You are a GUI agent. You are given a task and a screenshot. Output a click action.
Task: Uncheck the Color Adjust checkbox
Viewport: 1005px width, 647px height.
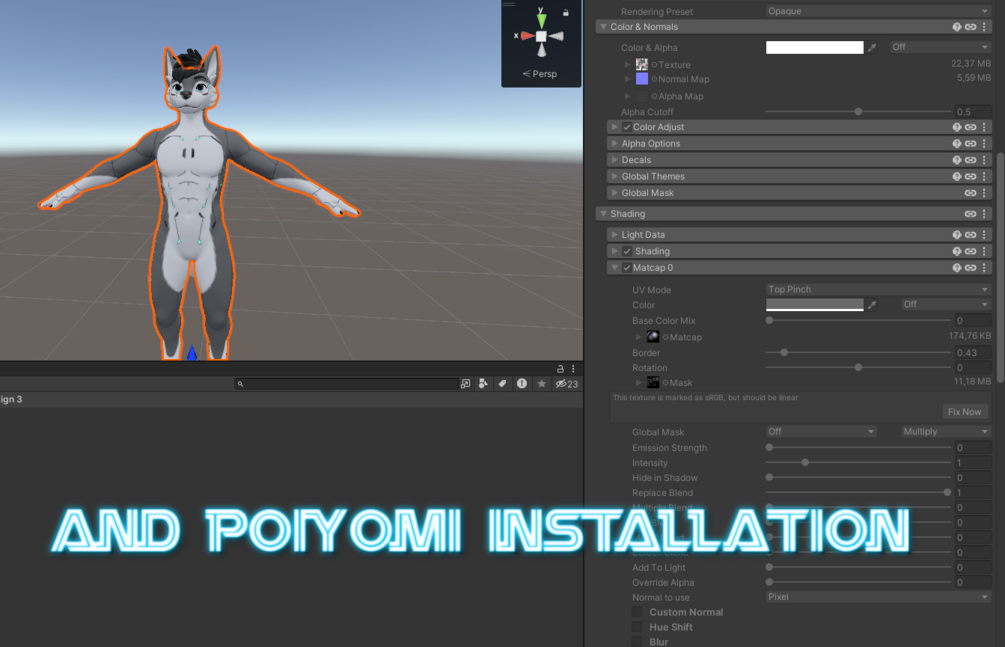tap(627, 127)
